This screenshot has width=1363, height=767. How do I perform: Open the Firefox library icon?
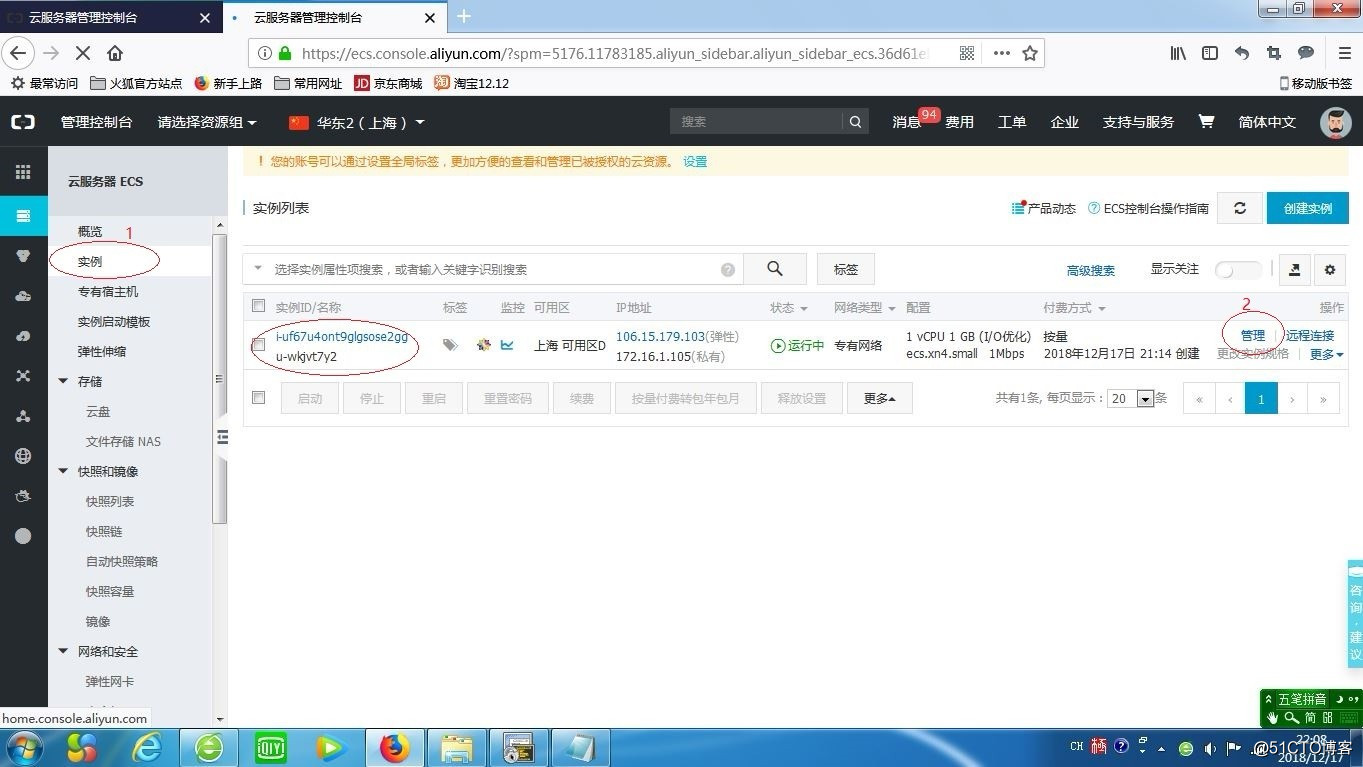tap(1178, 53)
